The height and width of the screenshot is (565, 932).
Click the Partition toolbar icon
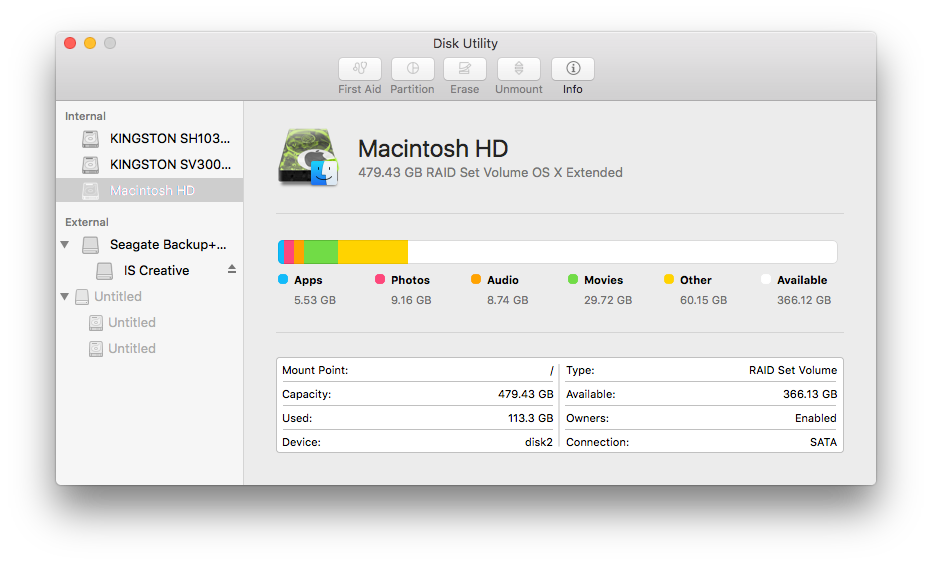tap(412, 69)
